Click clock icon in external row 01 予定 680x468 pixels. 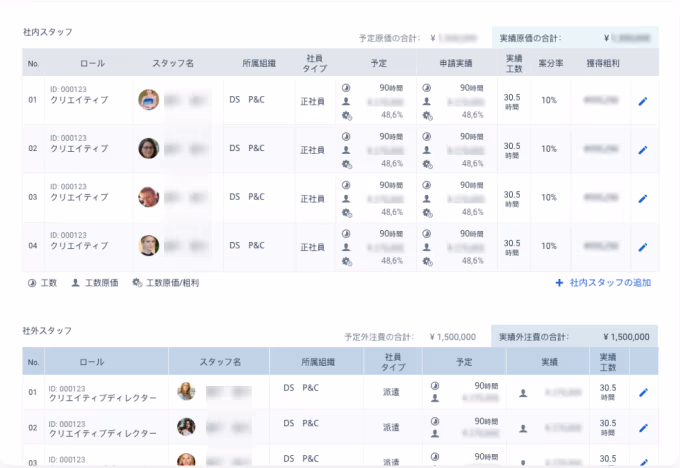[435, 386]
